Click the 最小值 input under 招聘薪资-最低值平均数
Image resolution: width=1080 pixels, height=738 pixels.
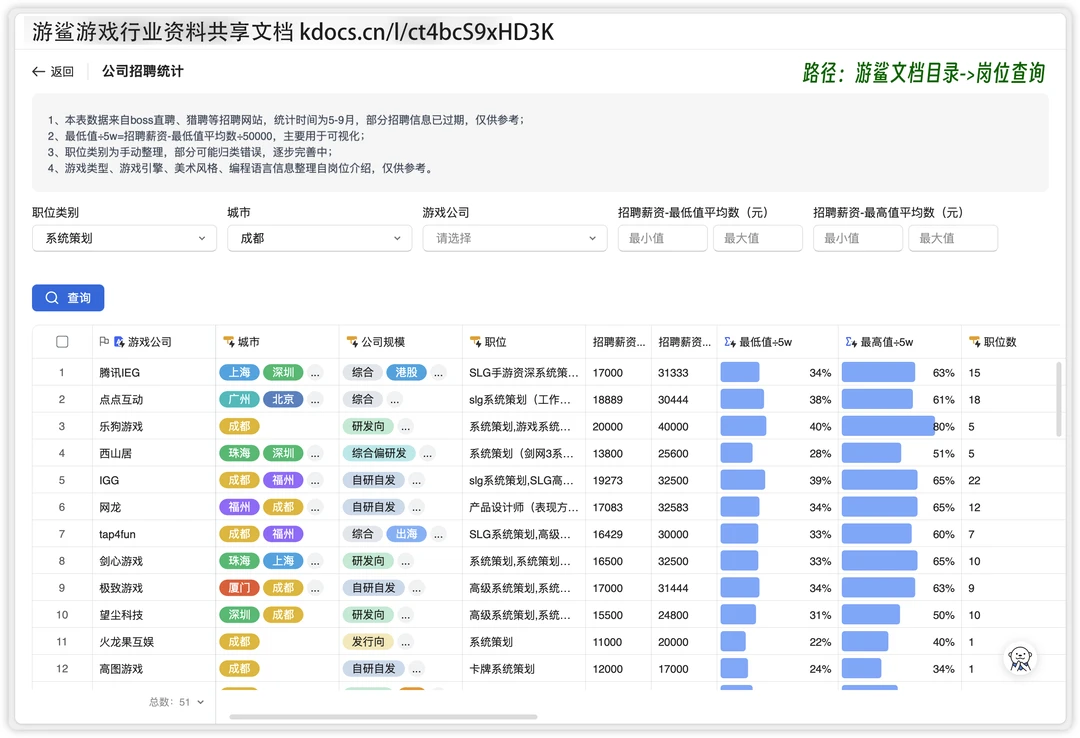click(x=662, y=238)
